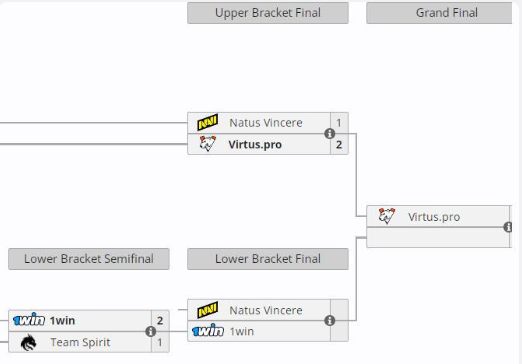522x364 pixels.
Task: Open Virtus.pro team name in Upper Bracket Final
Action: pos(255,145)
